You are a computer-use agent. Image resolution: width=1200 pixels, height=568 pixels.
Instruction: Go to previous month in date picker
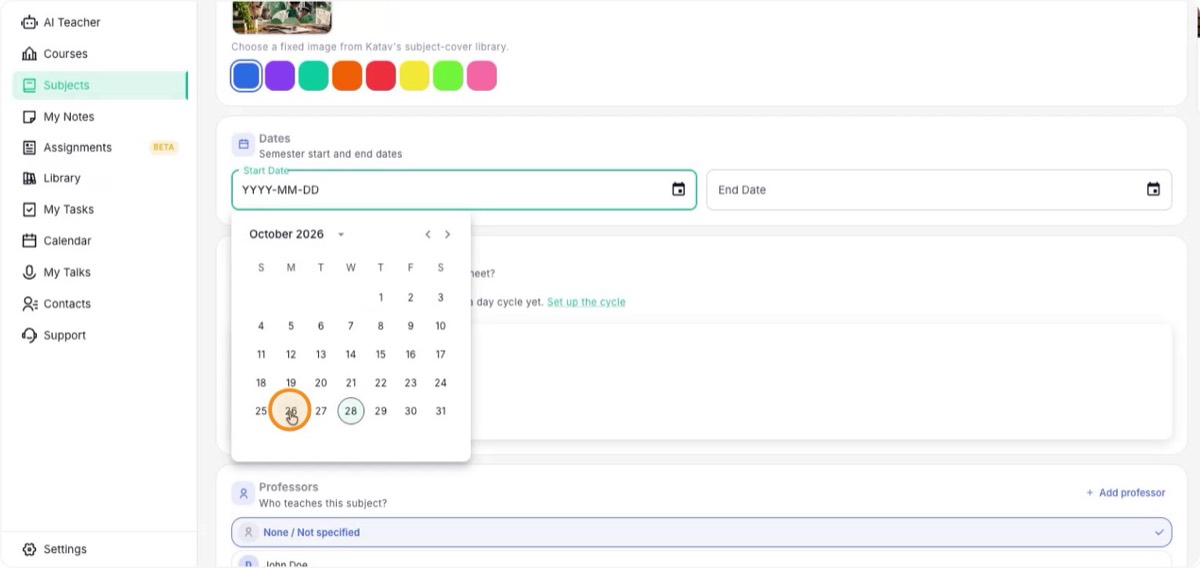[x=428, y=234]
